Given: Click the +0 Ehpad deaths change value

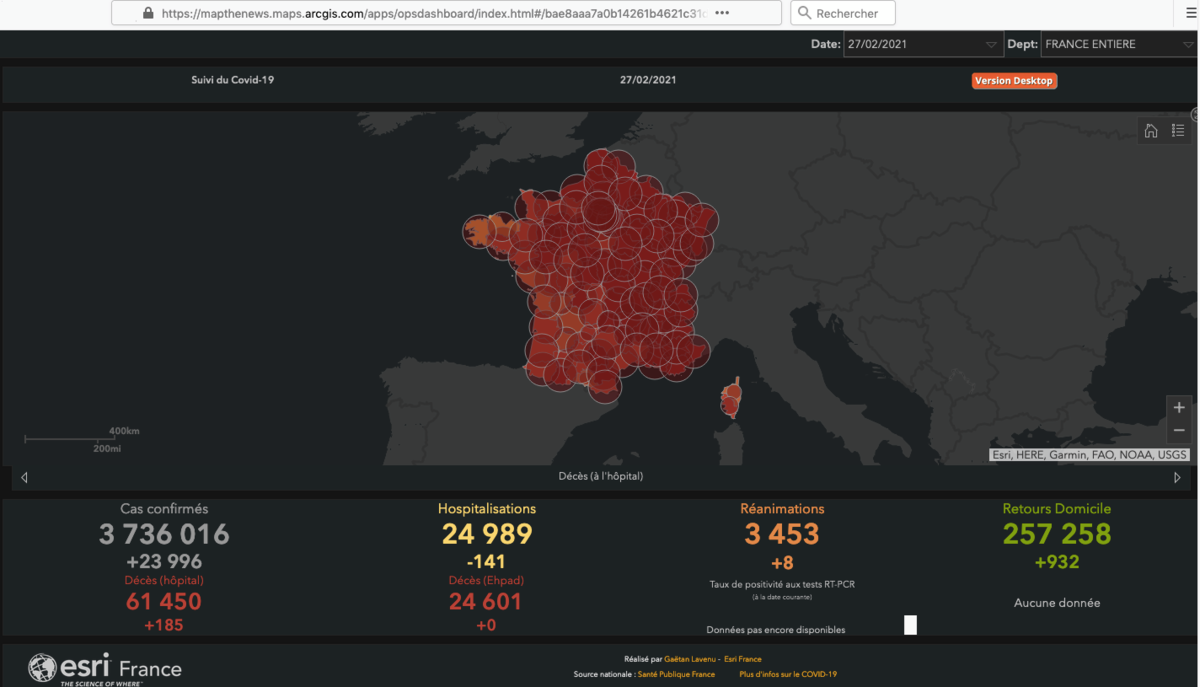Looking at the screenshot, I should click(x=486, y=626).
